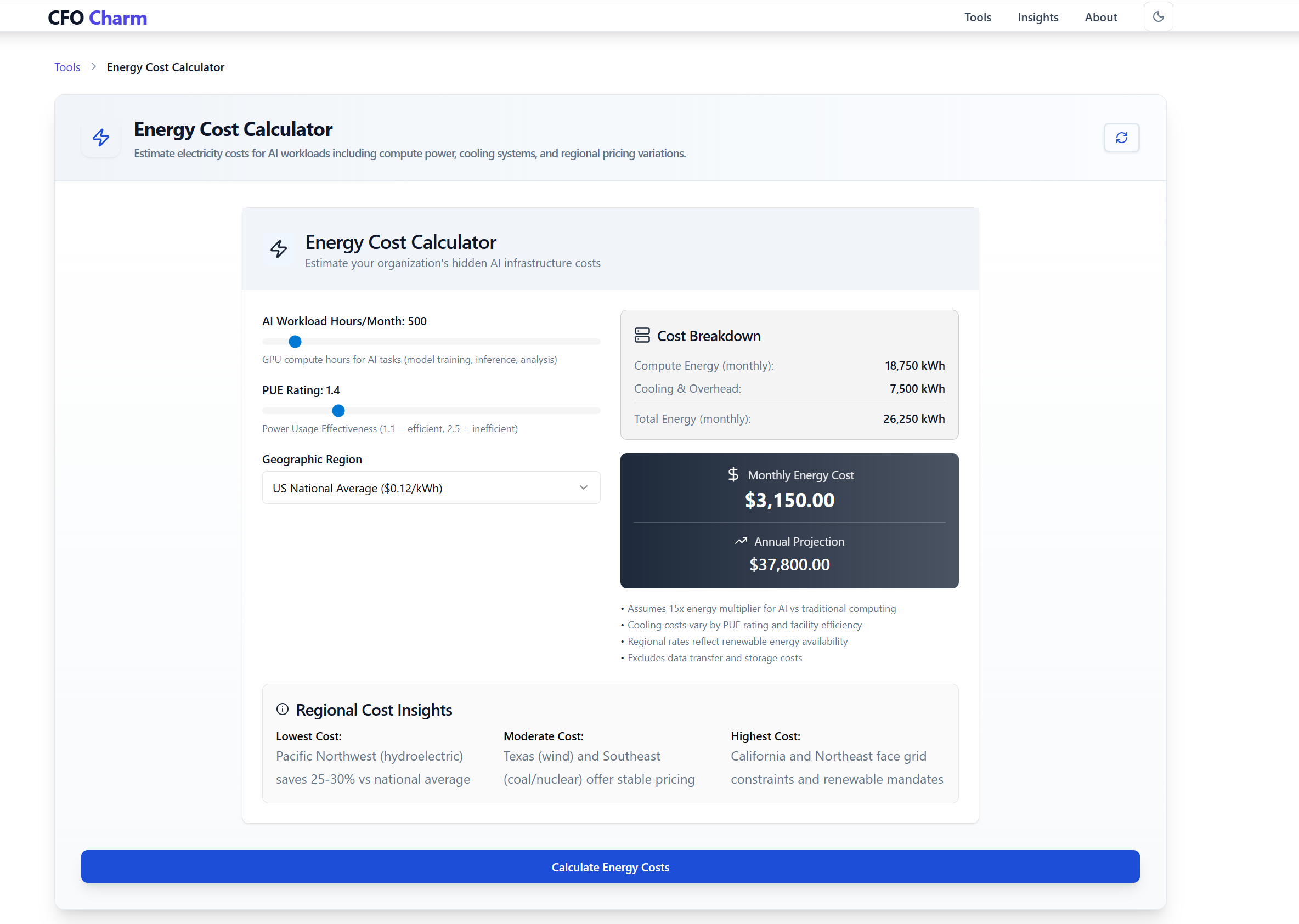Click the lightning bolt icon in page header
Screen dimensions: 1299x924
101,138
